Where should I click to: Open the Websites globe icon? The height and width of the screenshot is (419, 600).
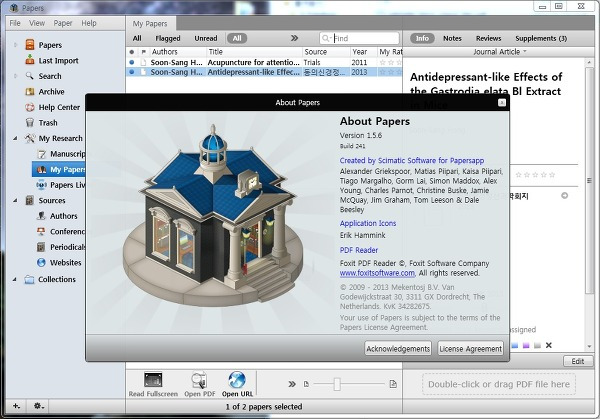41,262
